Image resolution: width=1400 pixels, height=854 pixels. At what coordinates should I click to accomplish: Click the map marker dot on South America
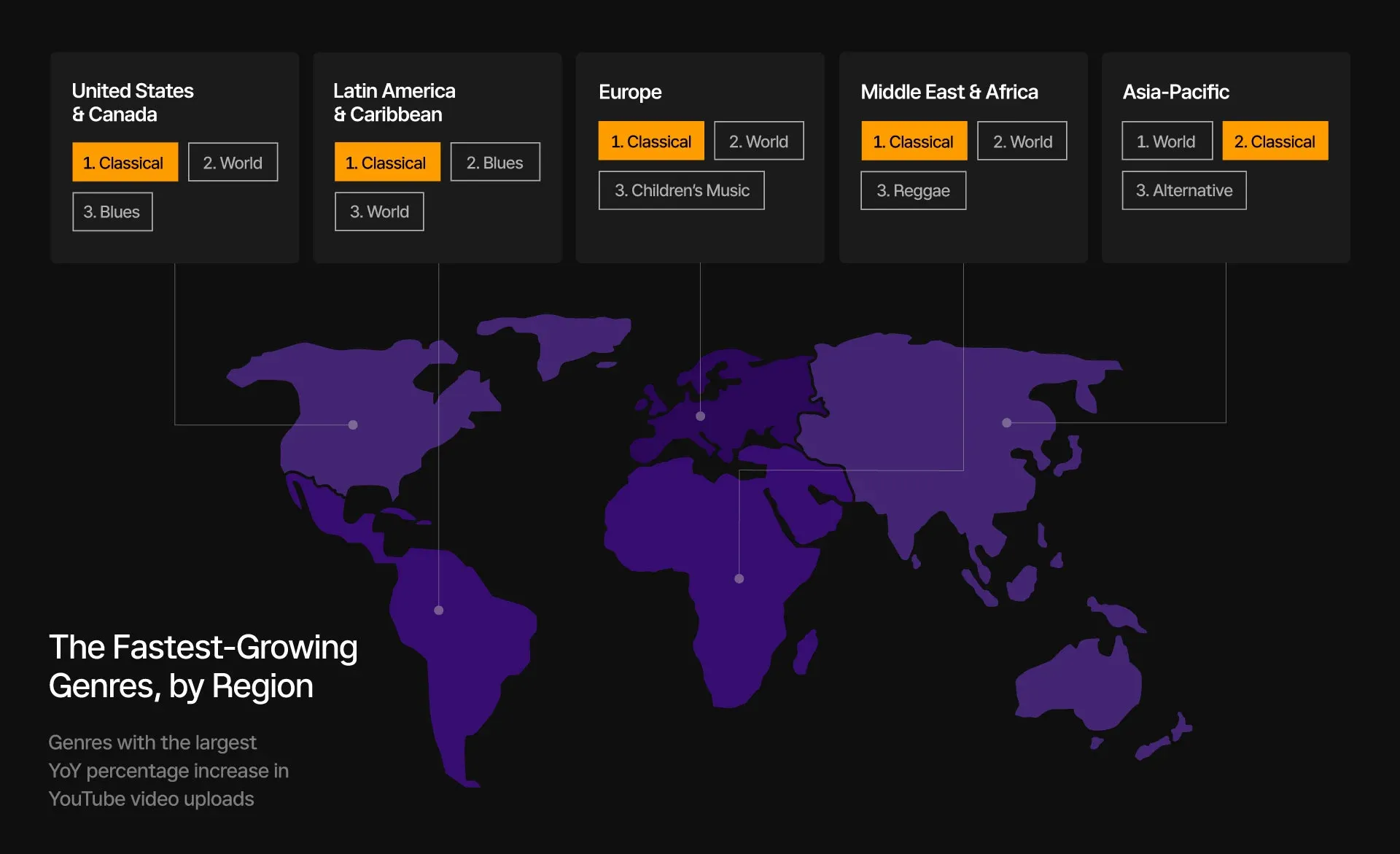click(x=438, y=610)
